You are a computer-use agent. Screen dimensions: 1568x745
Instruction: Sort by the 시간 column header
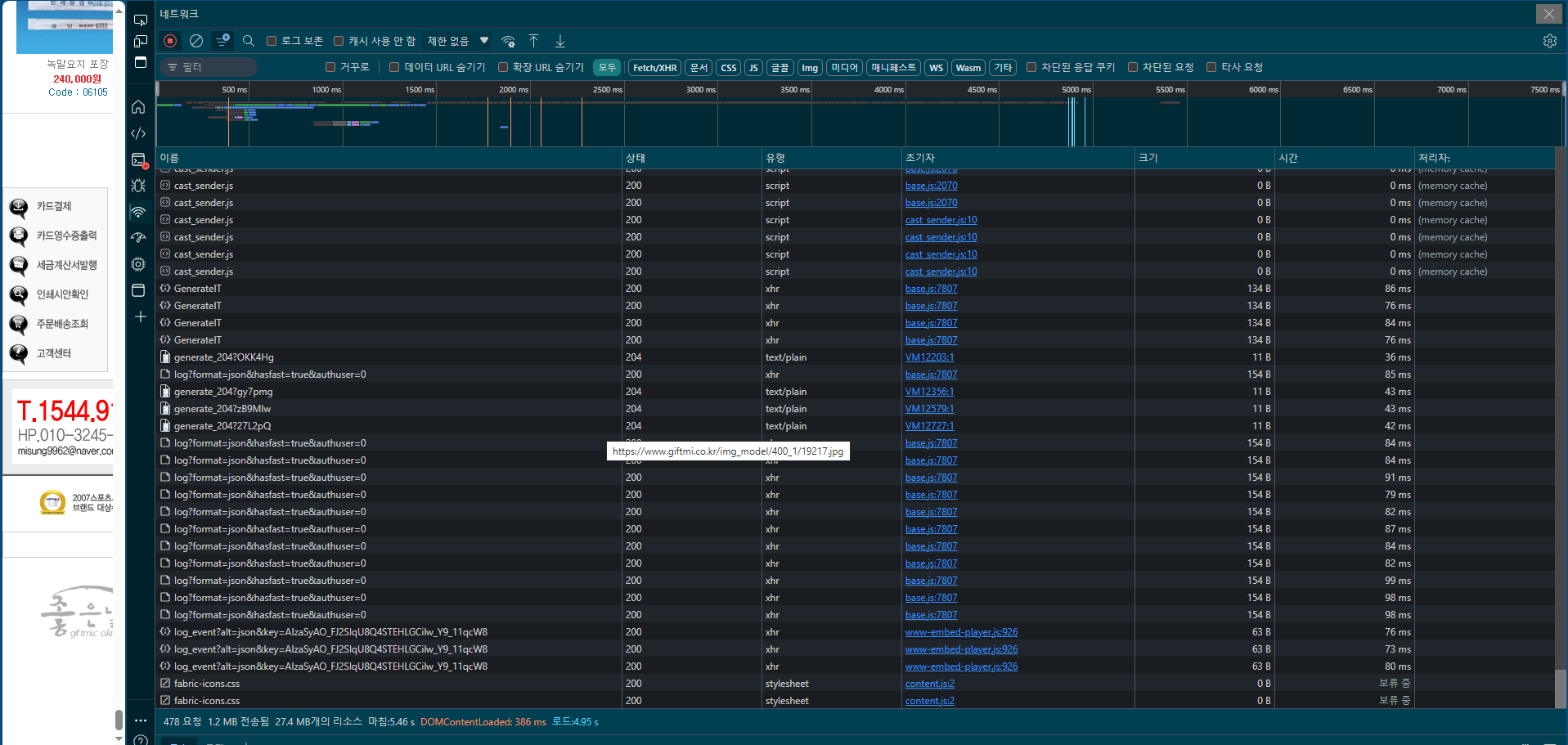pyautogui.click(x=1345, y=158)
